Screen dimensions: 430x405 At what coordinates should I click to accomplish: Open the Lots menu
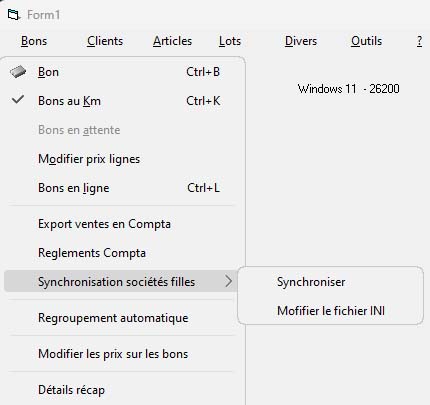[230, 41]
